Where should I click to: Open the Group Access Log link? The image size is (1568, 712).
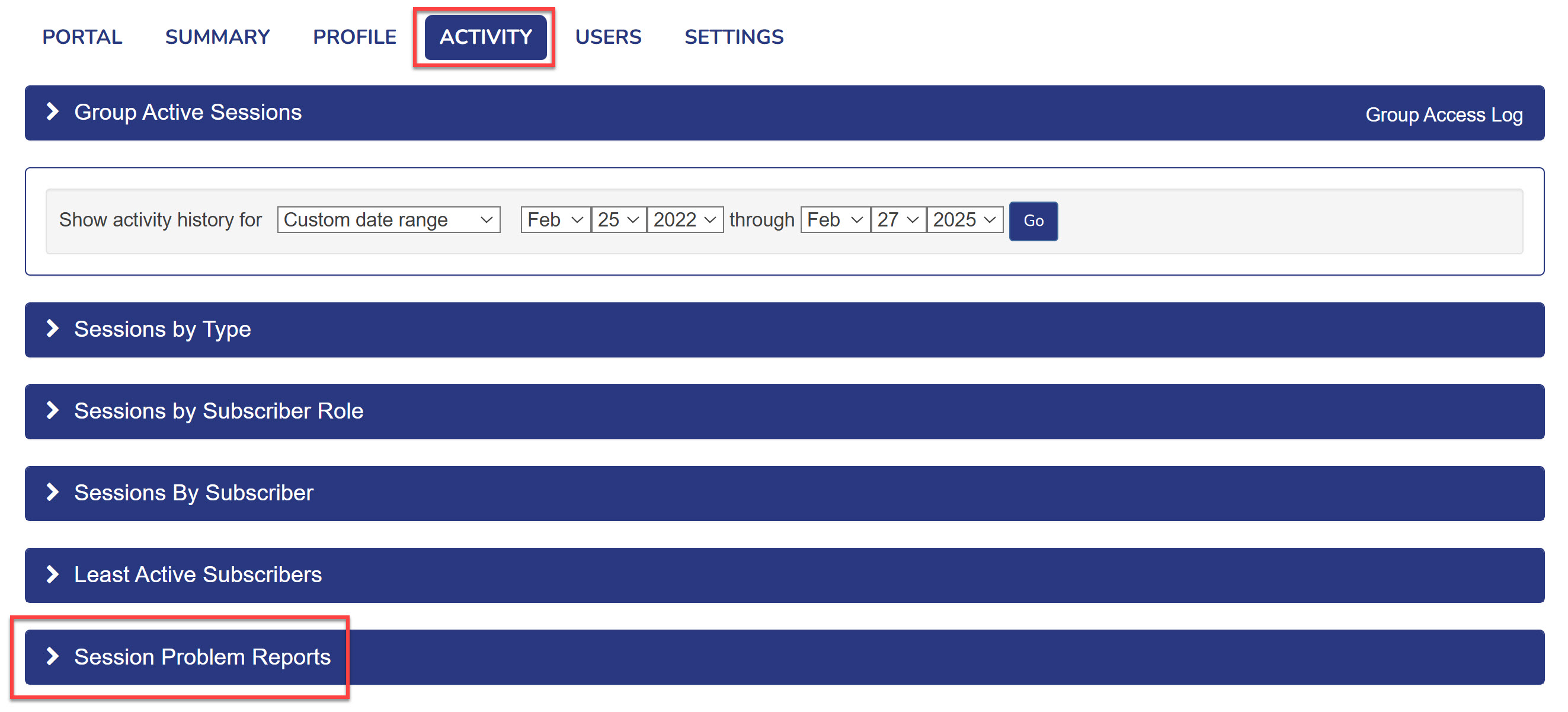(1443, 114)
